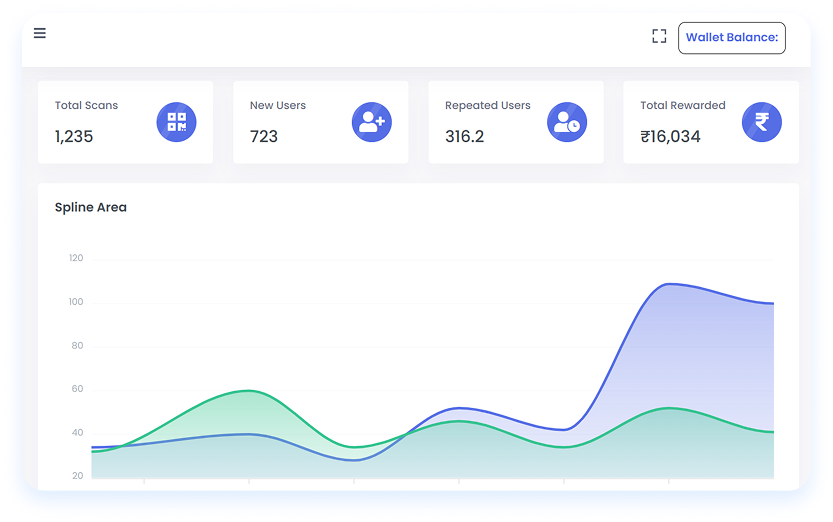This screenshot has height=522, width=833.
Task: Click the 723 new users value
Action: tap(264, 136)
